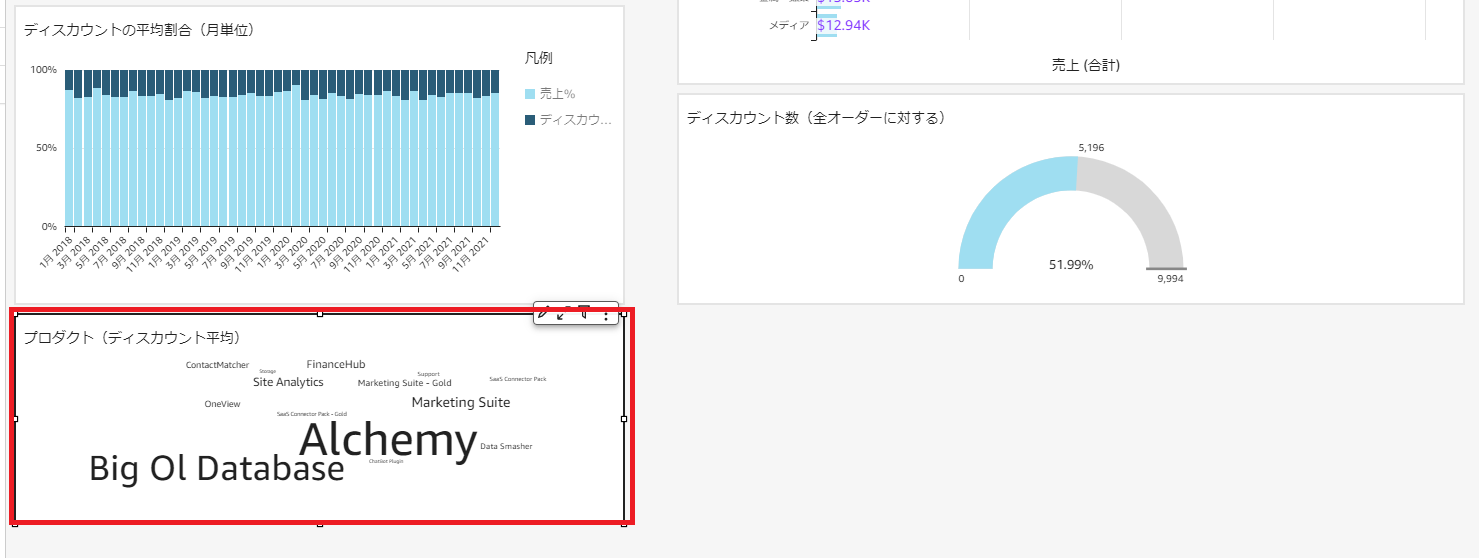The image size is (1479, 558).
Task: Click the ディスカウント数（全オーダーに対する）gauge title
Action: click(x=816, y=118)
